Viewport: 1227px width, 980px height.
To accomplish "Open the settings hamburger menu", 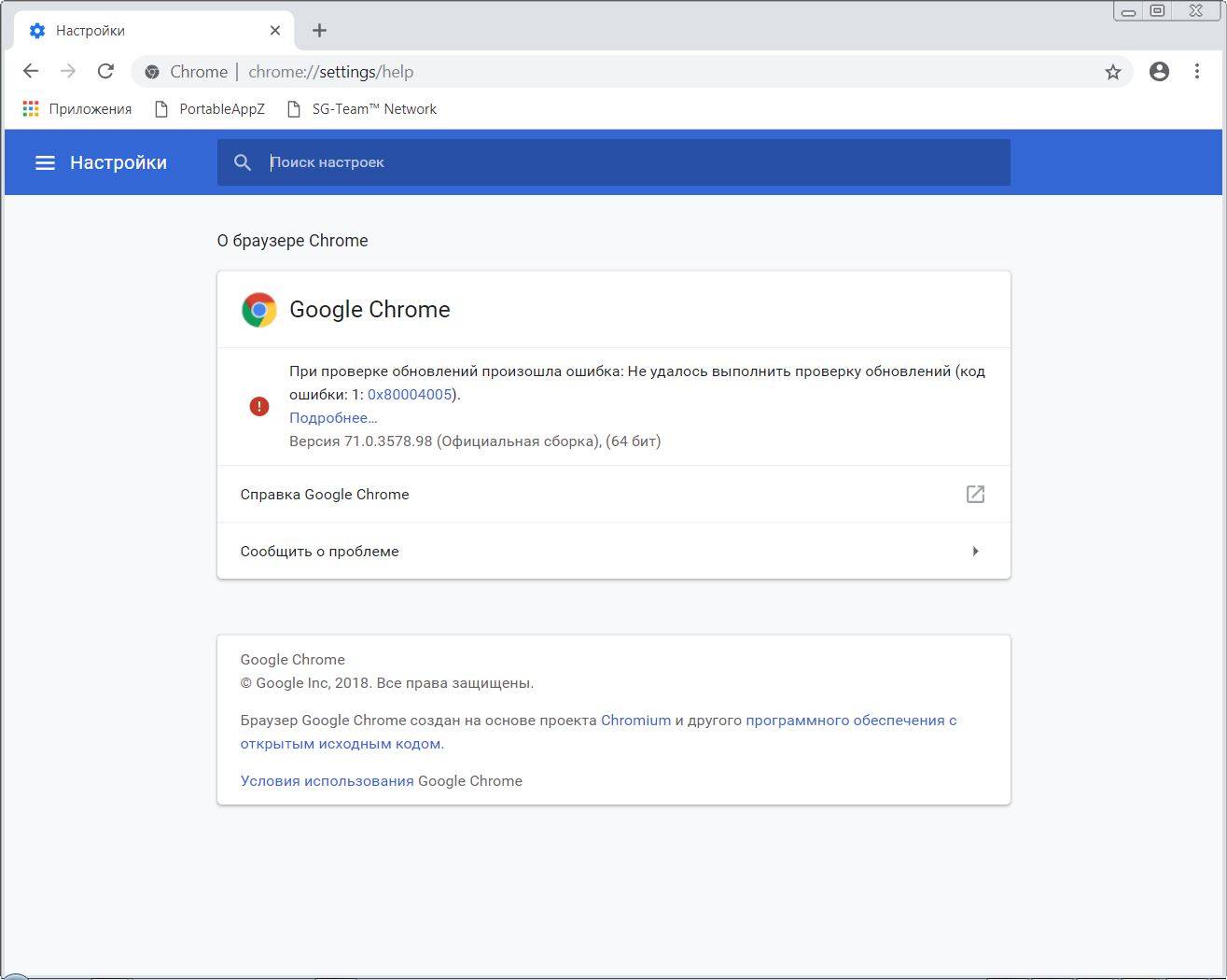I will [45, 162].
